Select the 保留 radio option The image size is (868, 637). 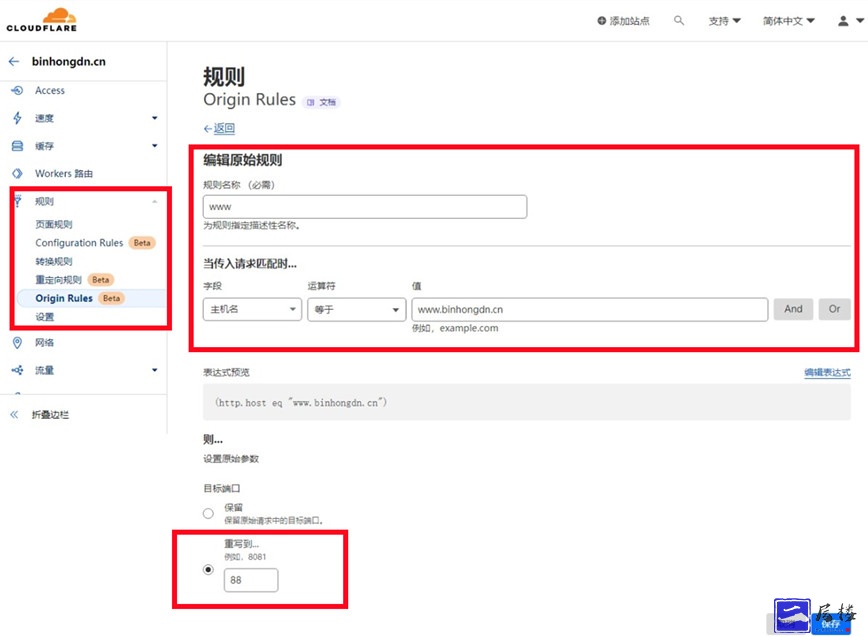tap(208, 514)
